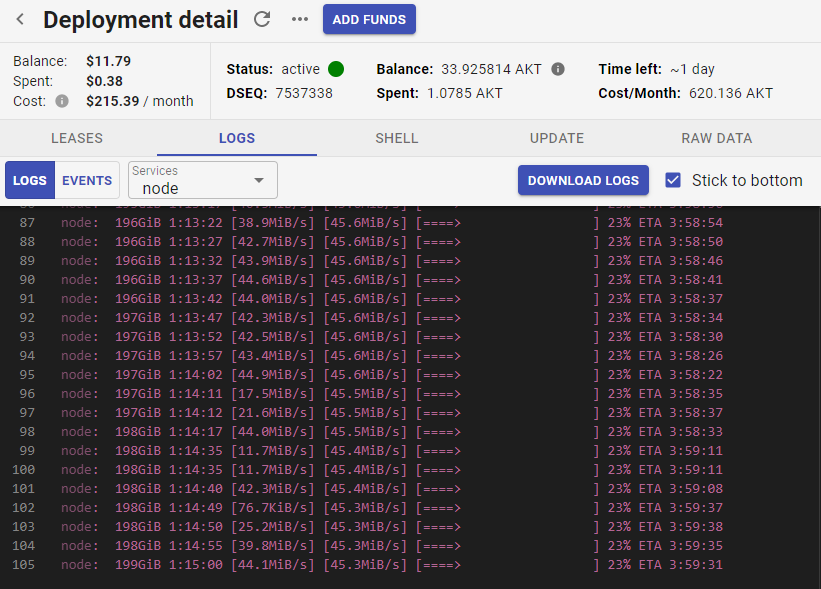Download the logs
The image size is (821, 589).
pyautogui.click(x=583, y=181)
